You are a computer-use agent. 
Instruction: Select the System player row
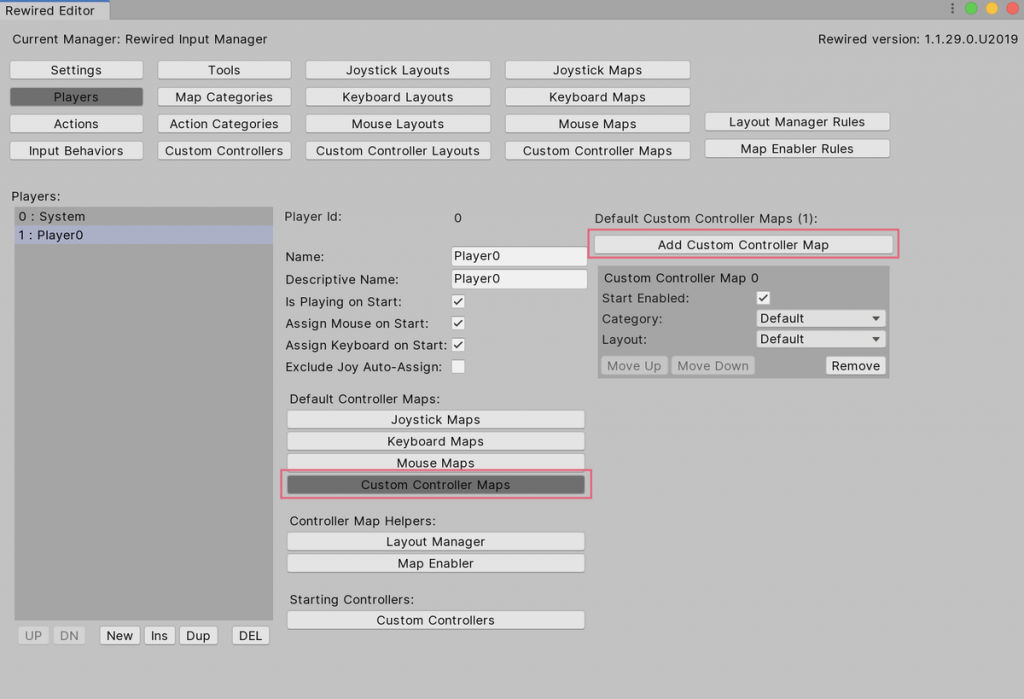tap(144, 216)
